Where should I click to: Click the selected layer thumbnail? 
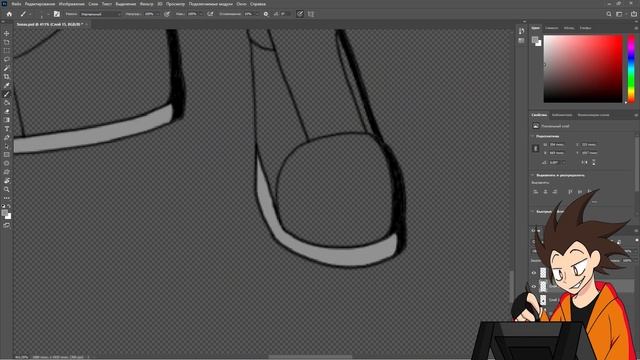pos(543,286)
